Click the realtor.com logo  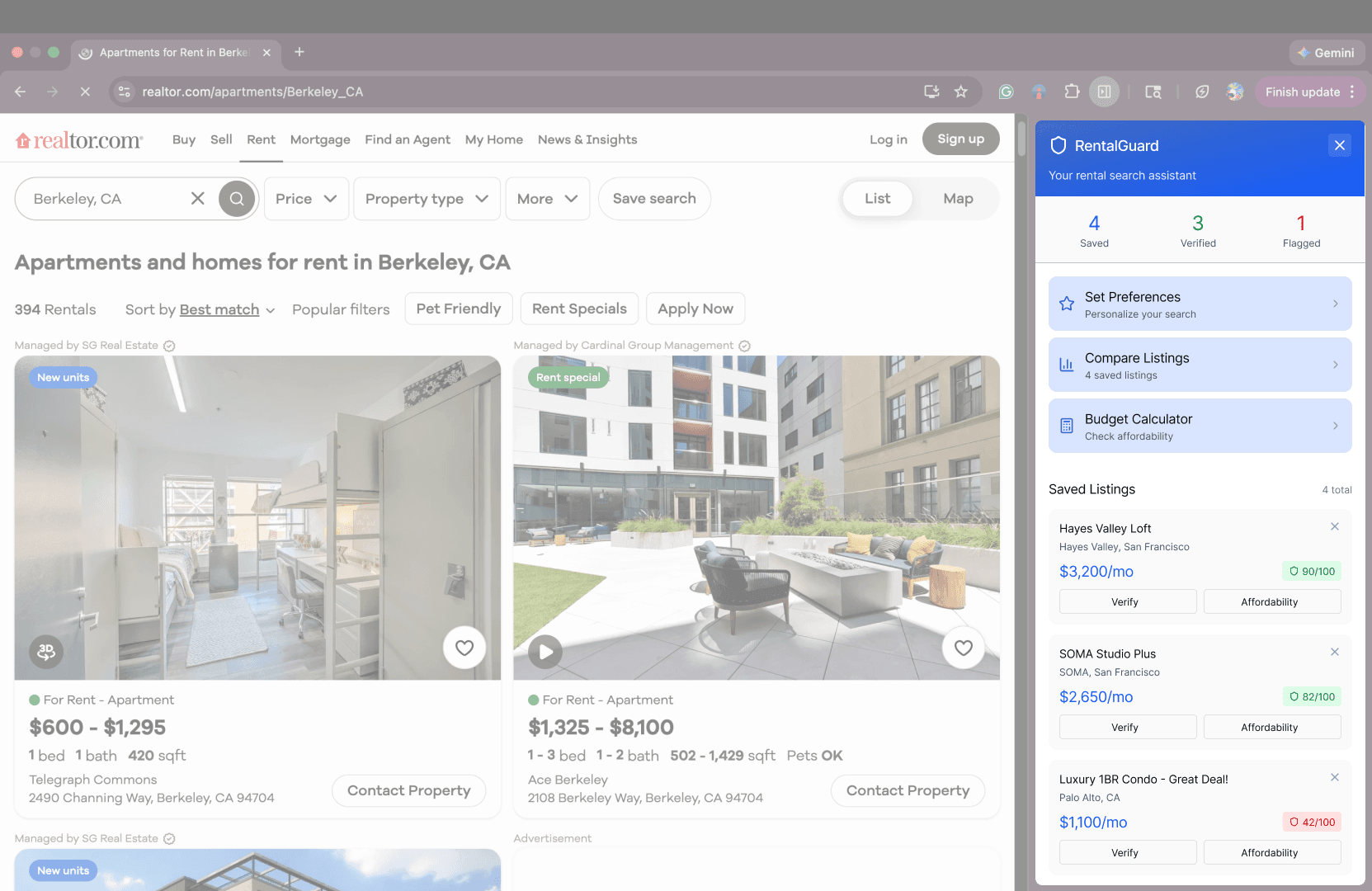(x=79, y=140)
